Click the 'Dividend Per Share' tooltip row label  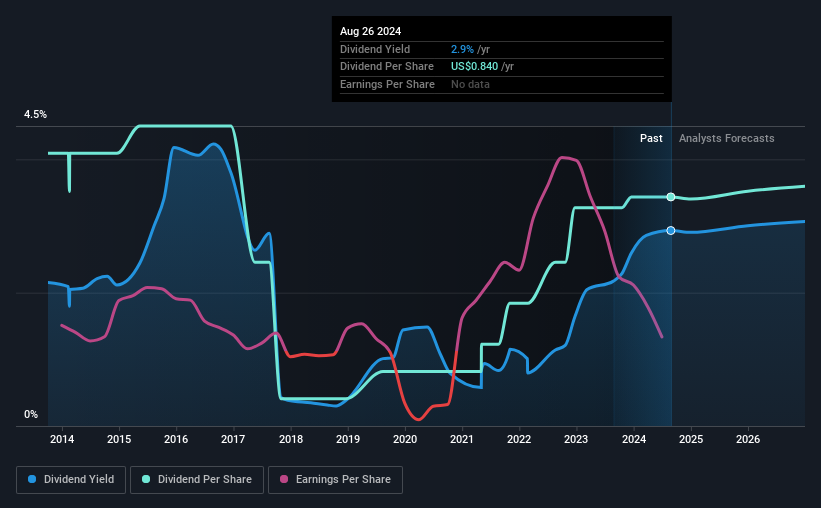386,67
